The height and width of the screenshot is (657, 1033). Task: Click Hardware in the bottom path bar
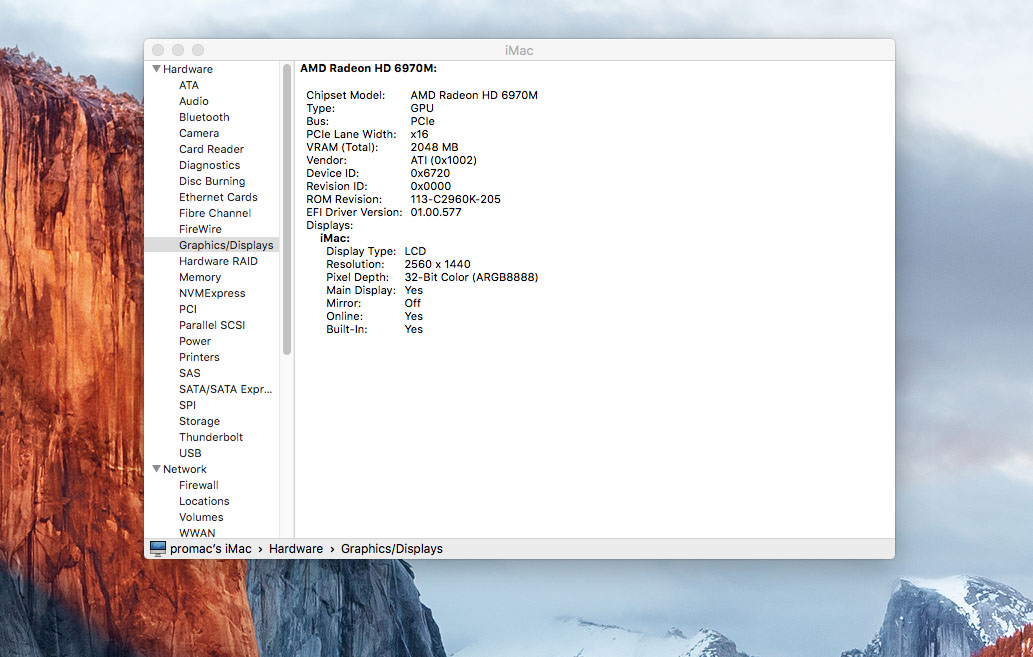point(296,549)
